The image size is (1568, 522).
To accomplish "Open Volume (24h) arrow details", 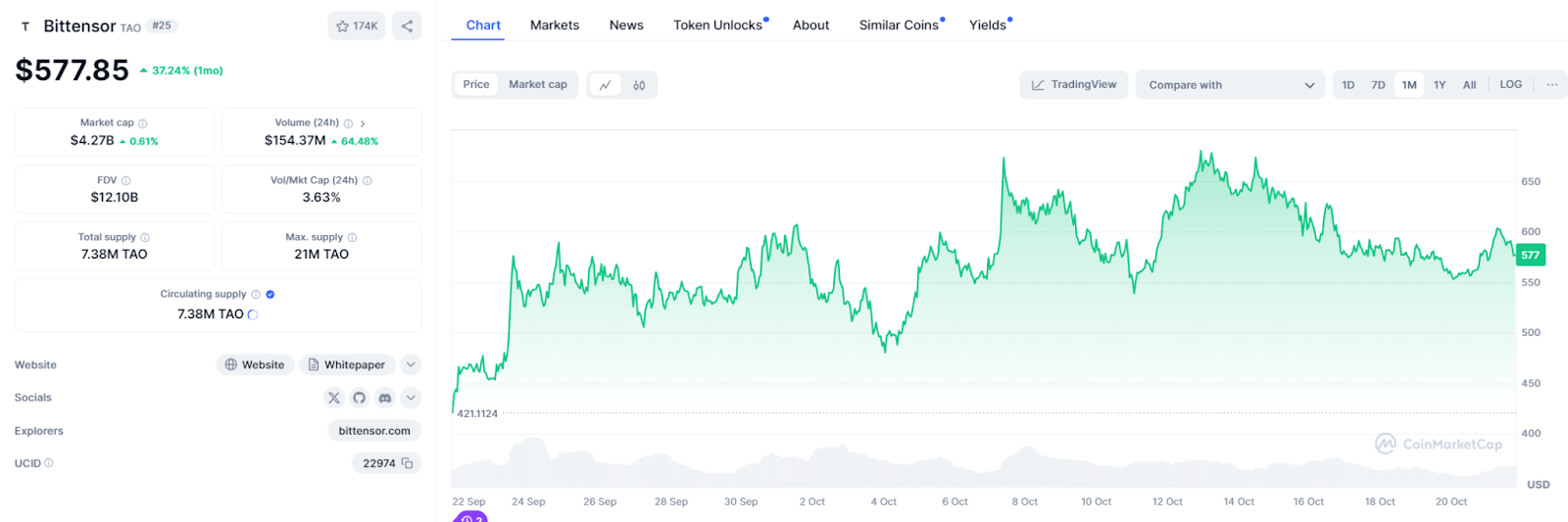I will pyautogui.click(x=363, y=123).
